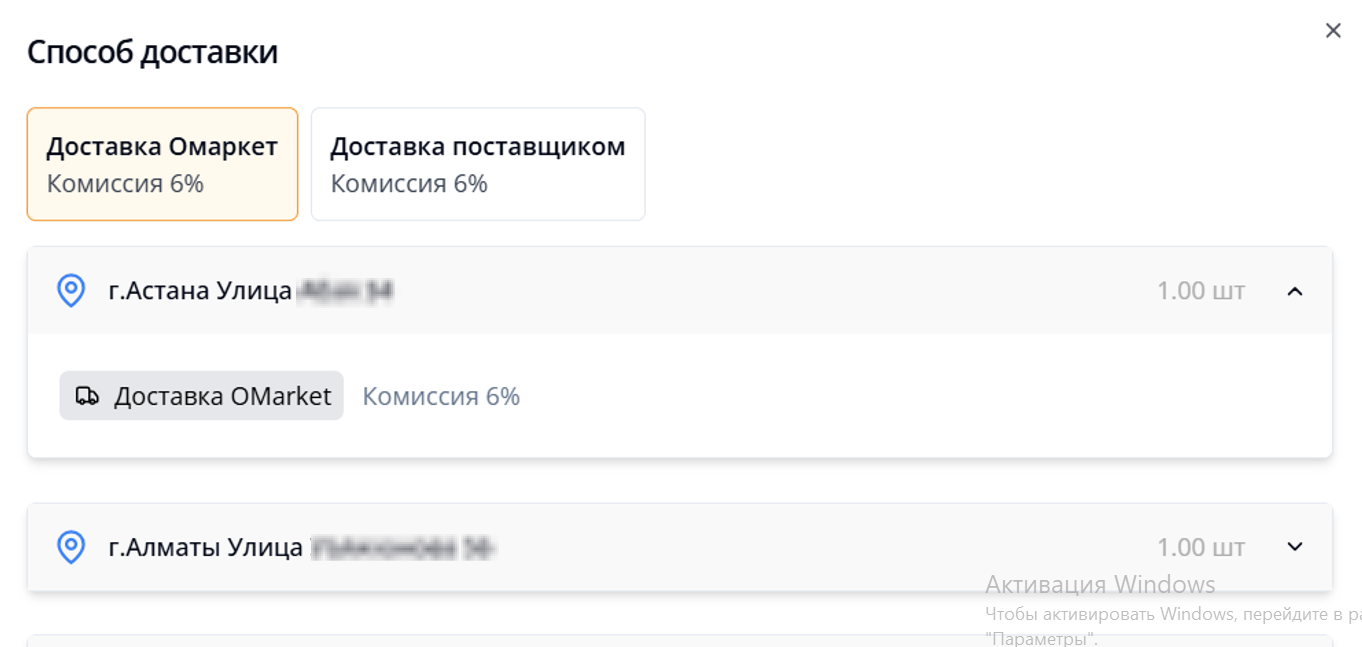The width and height of the screenshot is (1362, 647).
Task: Click the partially visible third address card
Action: tap(680, 640)
